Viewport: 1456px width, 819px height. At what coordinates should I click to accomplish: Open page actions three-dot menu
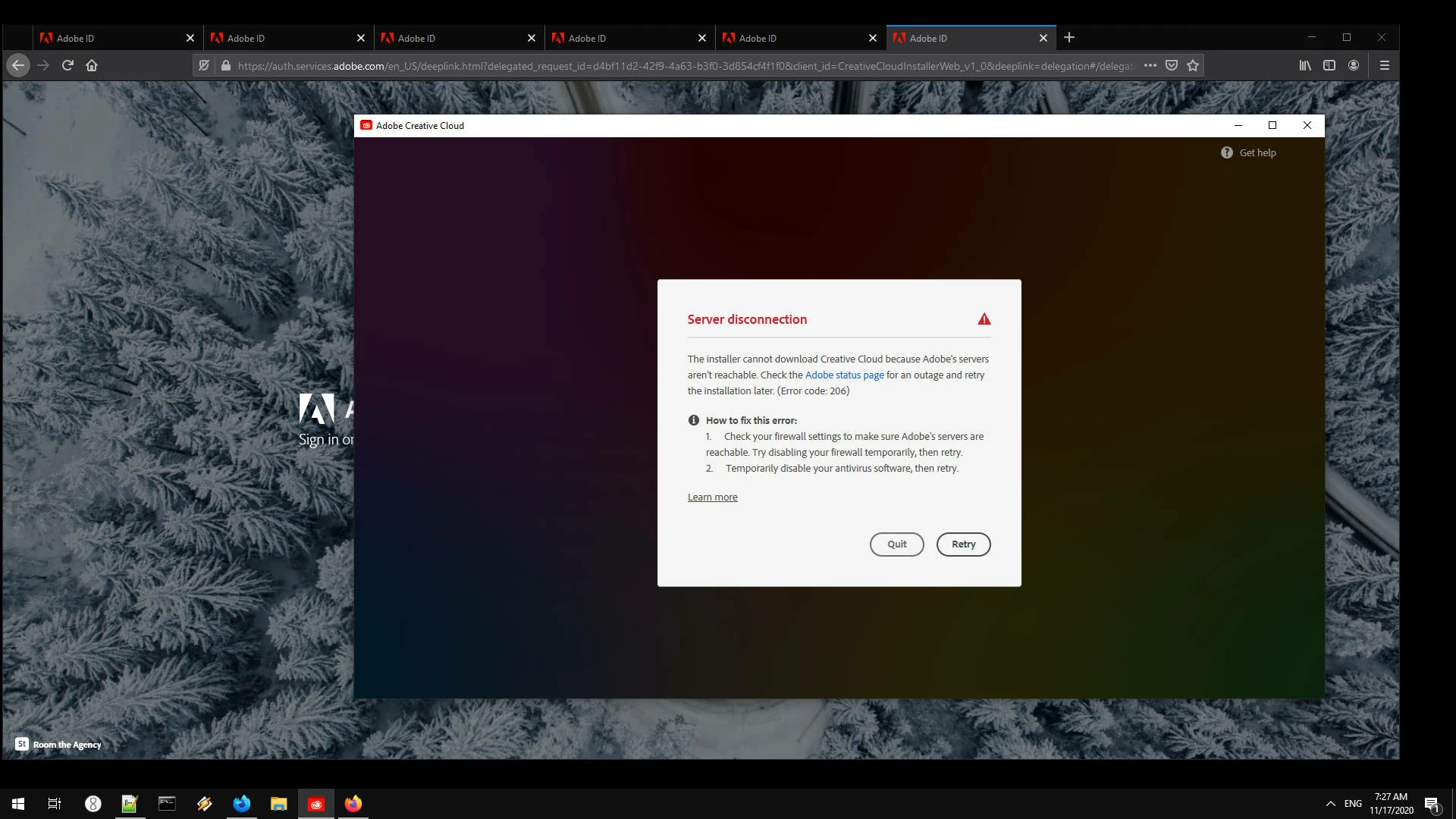(x=1150, y=65)
